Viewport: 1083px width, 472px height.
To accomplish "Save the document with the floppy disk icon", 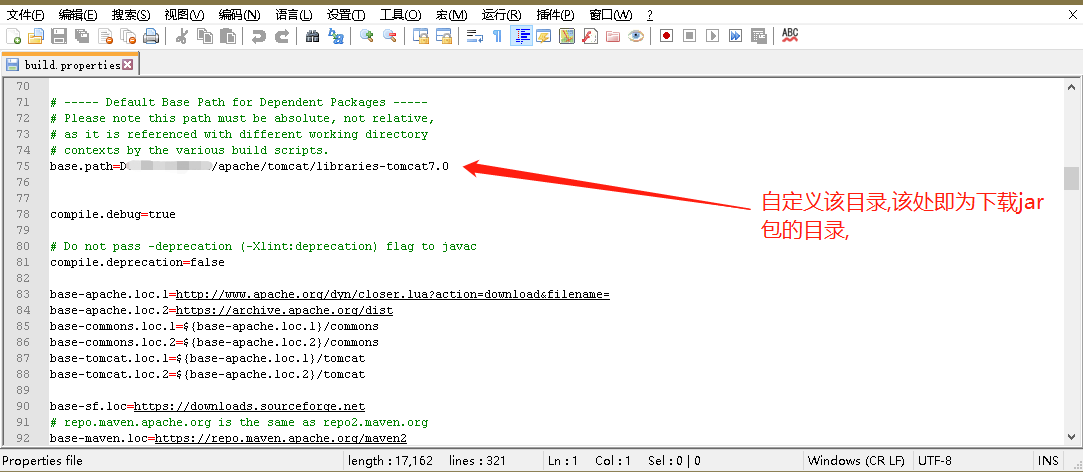I will tap(58, 36).
